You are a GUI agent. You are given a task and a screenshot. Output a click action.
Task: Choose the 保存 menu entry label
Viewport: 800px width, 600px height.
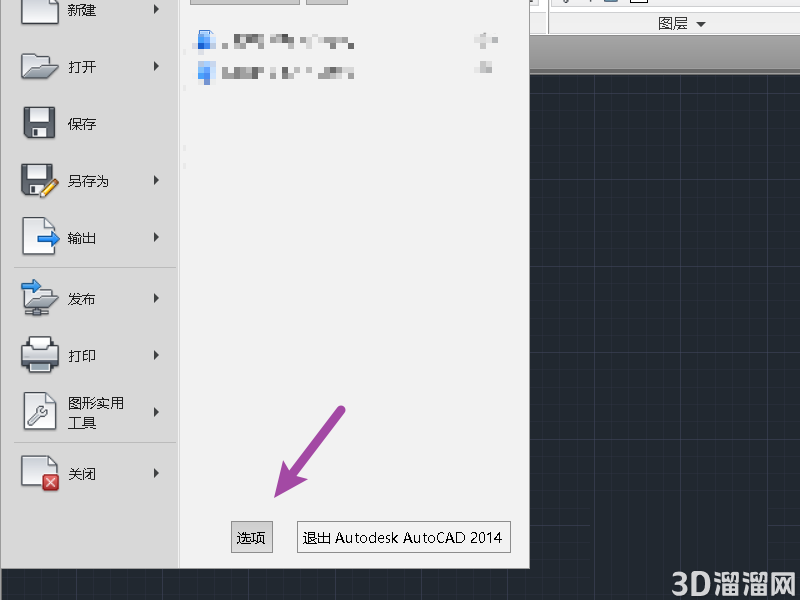point(82,124)
